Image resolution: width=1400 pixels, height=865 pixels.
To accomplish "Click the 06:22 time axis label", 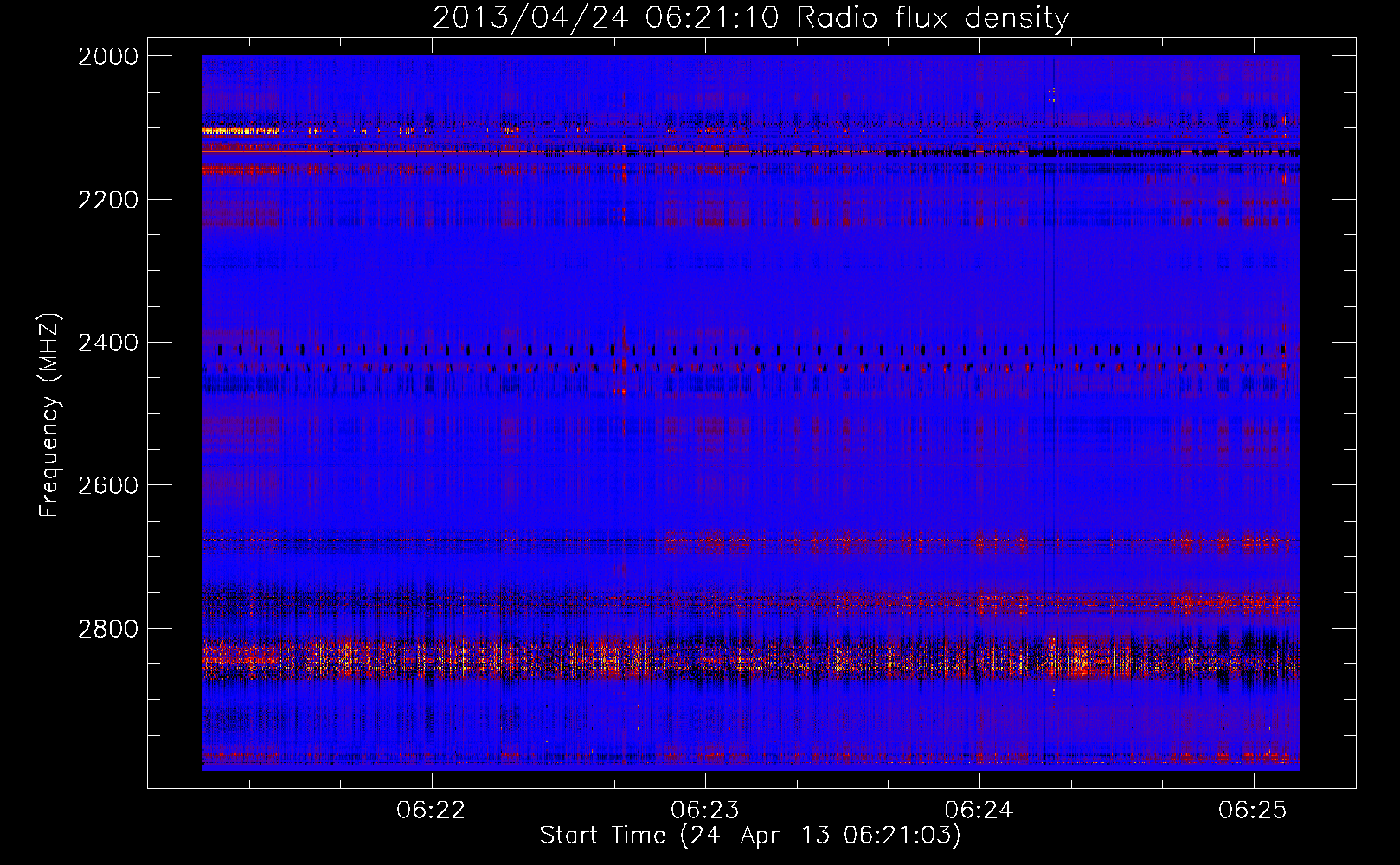I will click(x=431, y=811).
